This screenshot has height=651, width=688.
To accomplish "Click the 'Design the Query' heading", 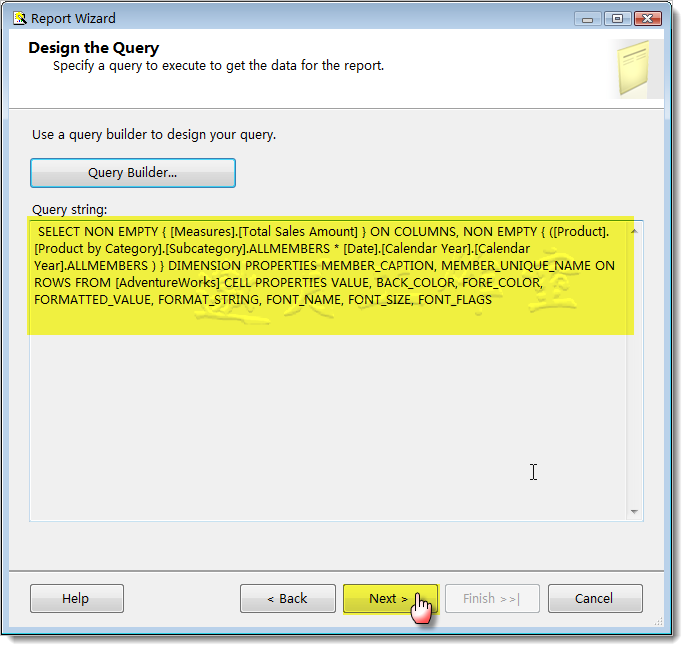I will 94,48.
